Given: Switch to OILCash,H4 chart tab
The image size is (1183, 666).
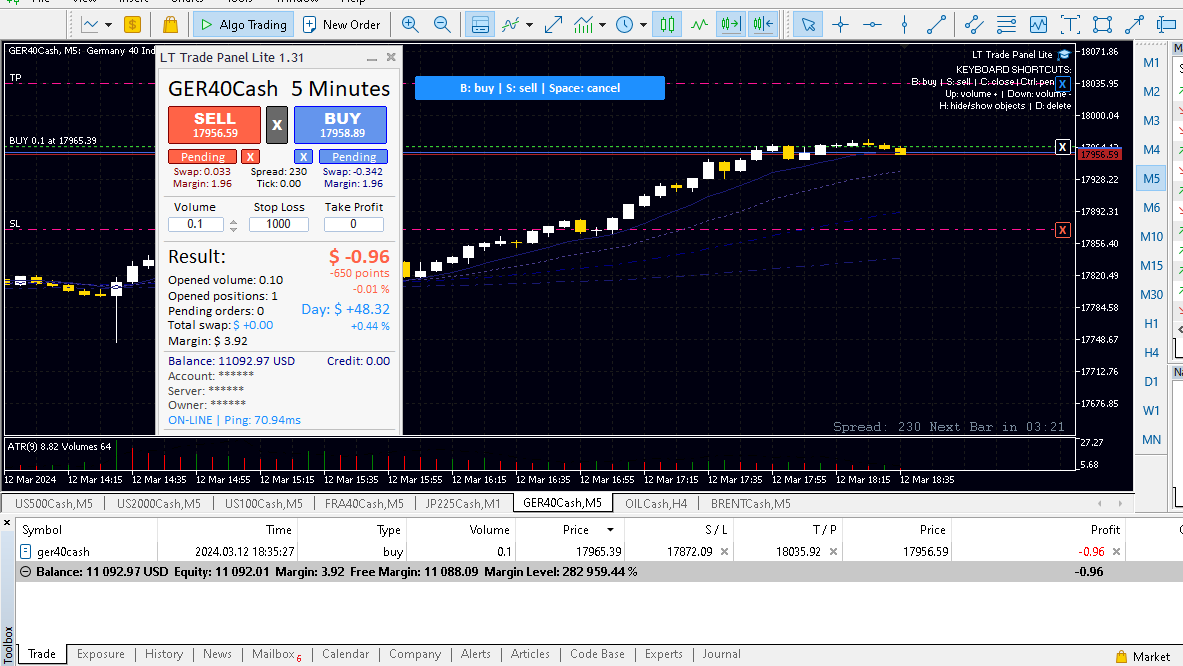Looking at the screenshot, I should 656,503.
